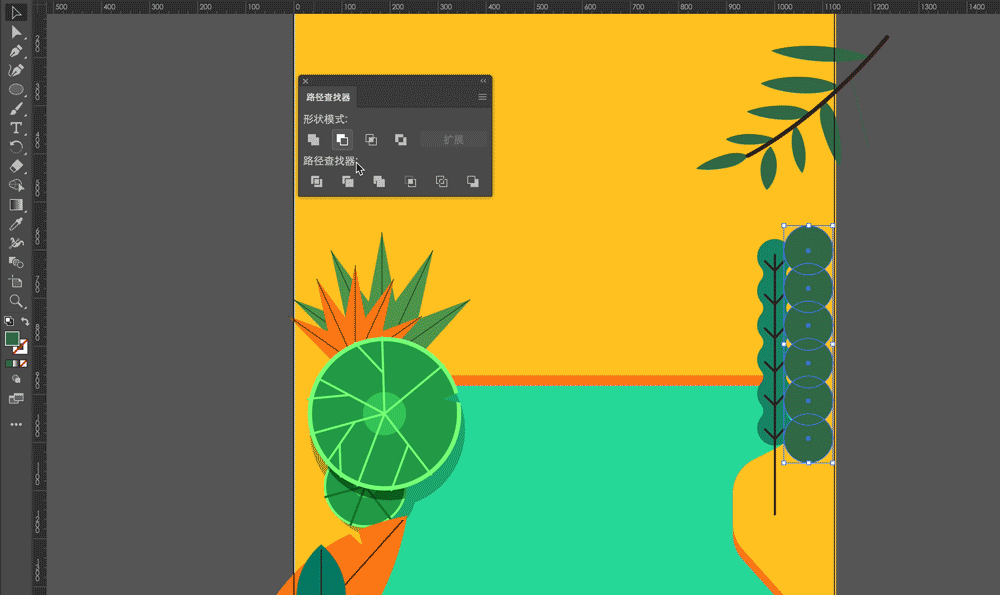Click Trim pathfinder icon
The image size is (1000, 595).
pyautogui.click(x=348, y=182)
